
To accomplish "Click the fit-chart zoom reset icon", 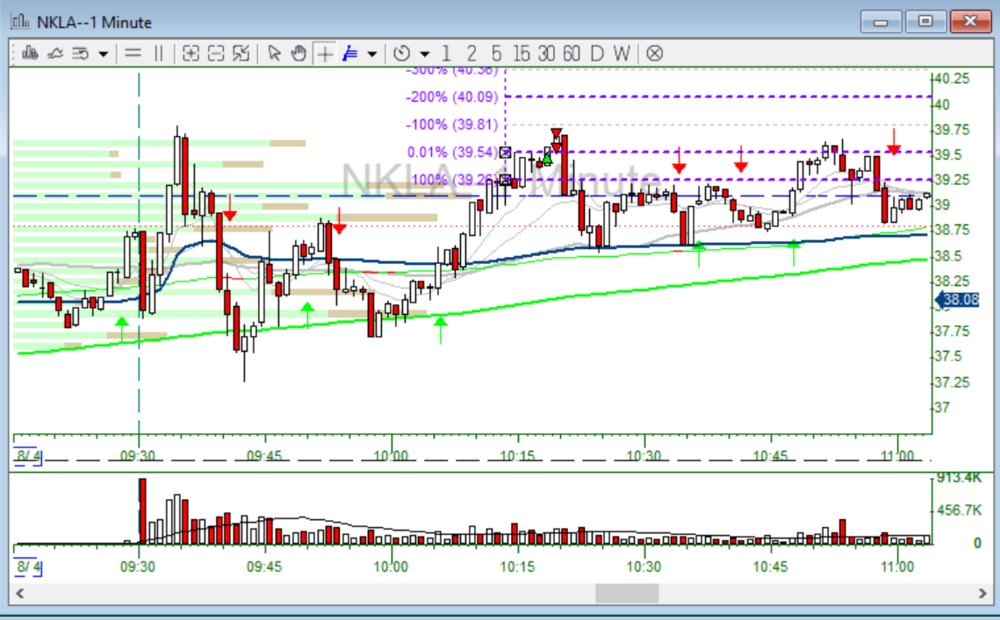I will coord(241,53).
